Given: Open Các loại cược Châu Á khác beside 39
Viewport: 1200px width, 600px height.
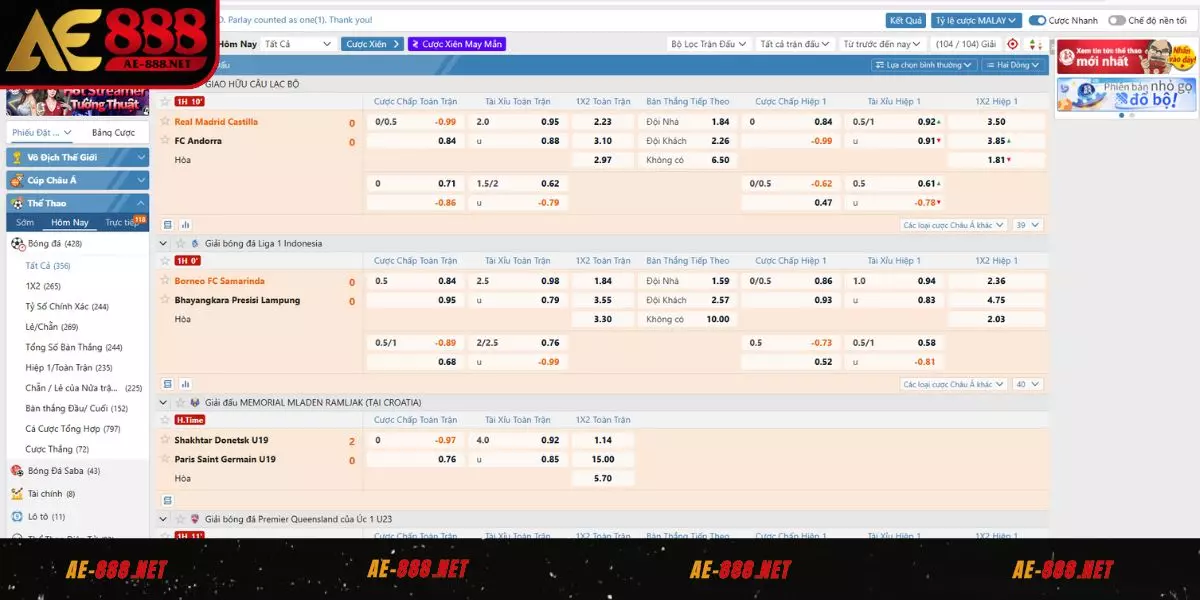Looking at the screenshot, I should tap(952, 225).
